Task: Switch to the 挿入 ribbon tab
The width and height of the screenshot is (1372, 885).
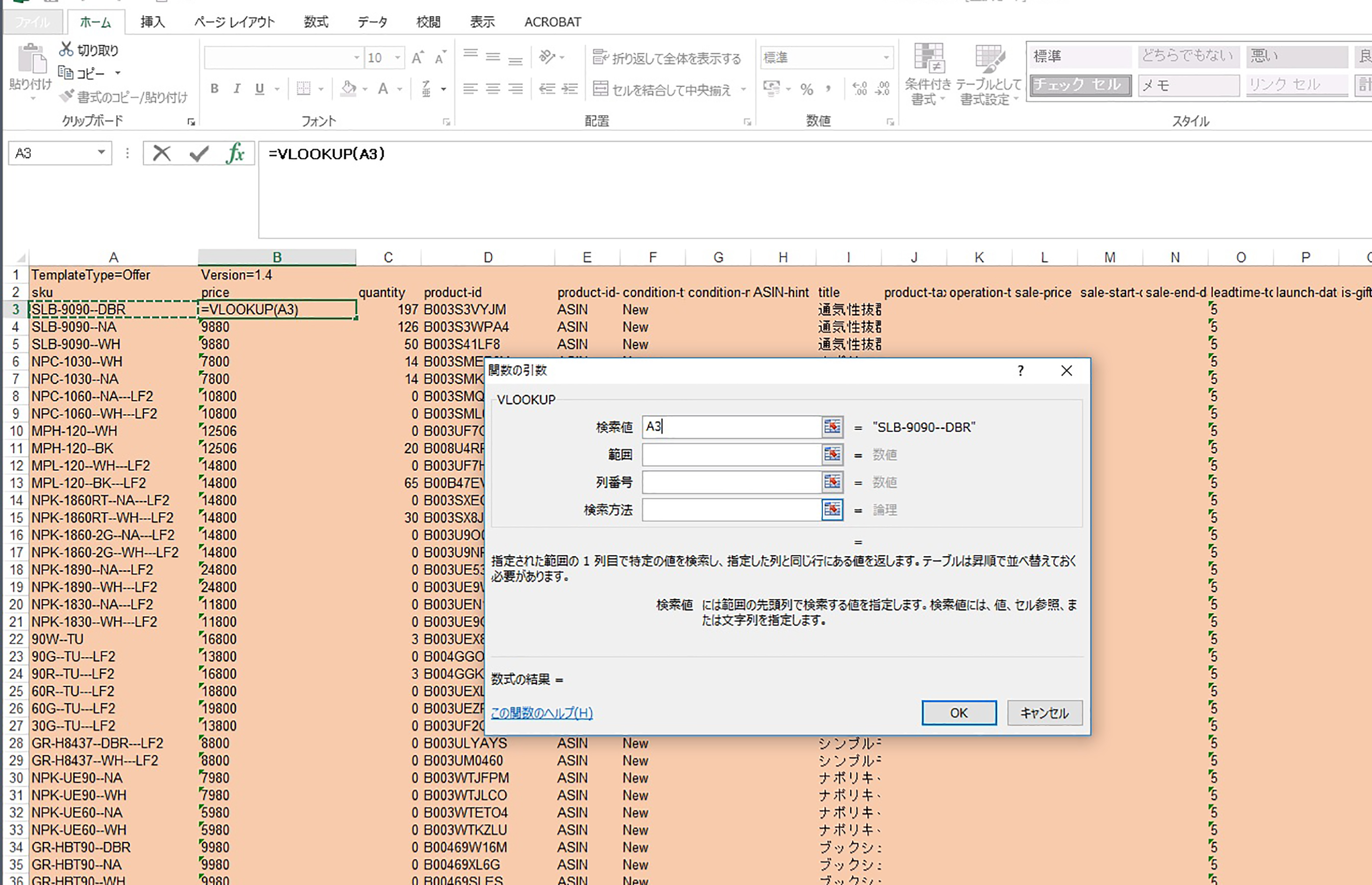Action: point(152,22)
